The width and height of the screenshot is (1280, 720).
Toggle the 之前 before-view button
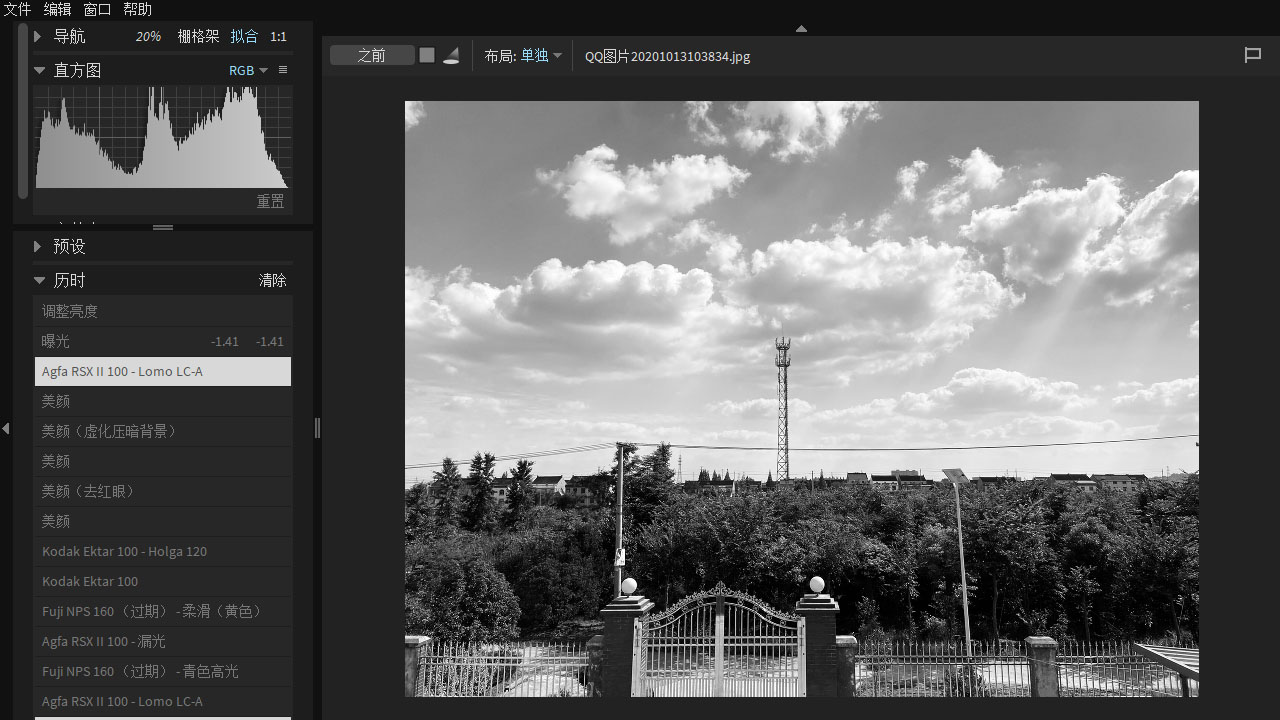coord(372,55)
